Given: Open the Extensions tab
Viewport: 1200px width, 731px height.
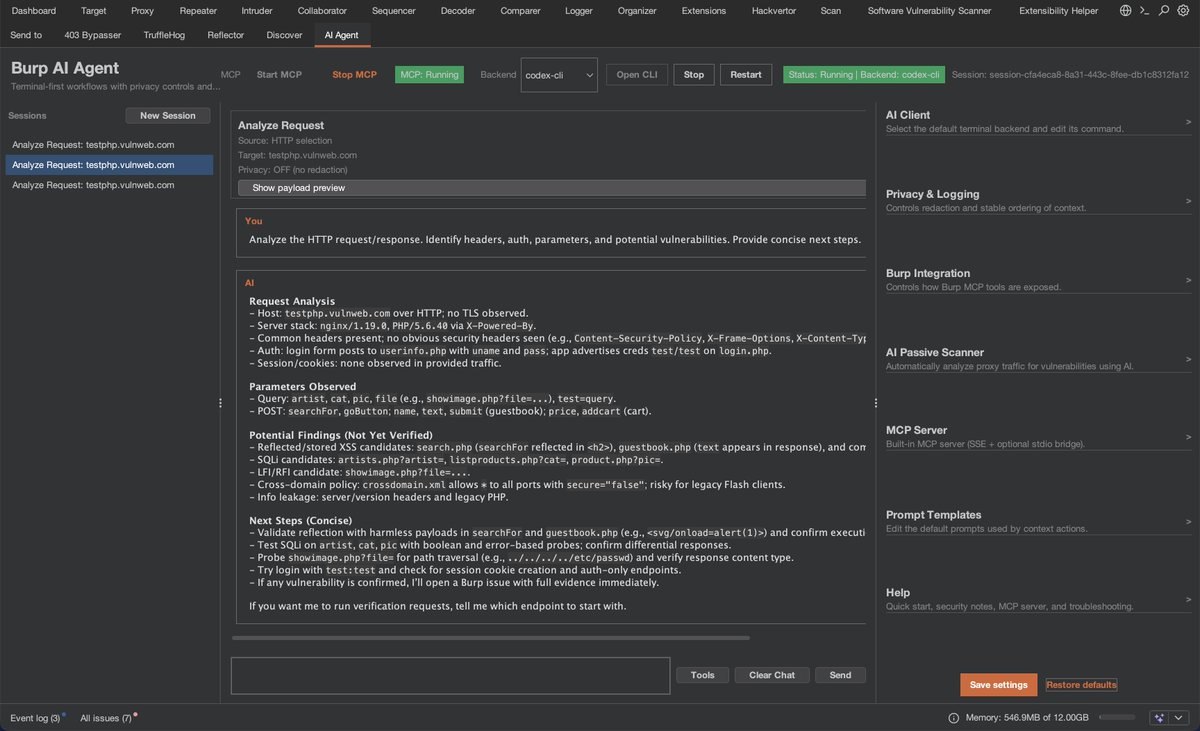Looking at the screenshot, I should click(x=704, y=11).
